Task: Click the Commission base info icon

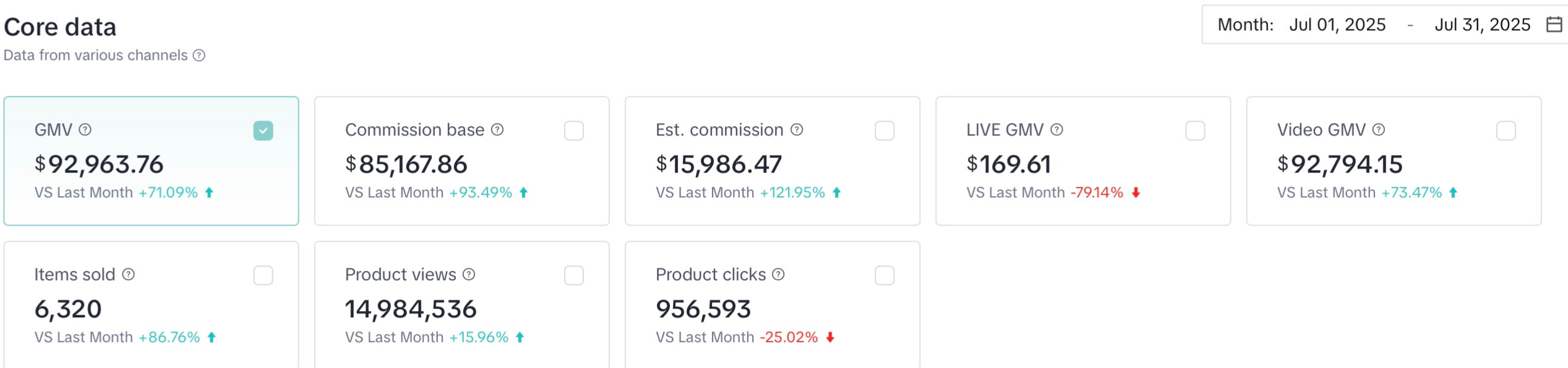Action: 498,130
